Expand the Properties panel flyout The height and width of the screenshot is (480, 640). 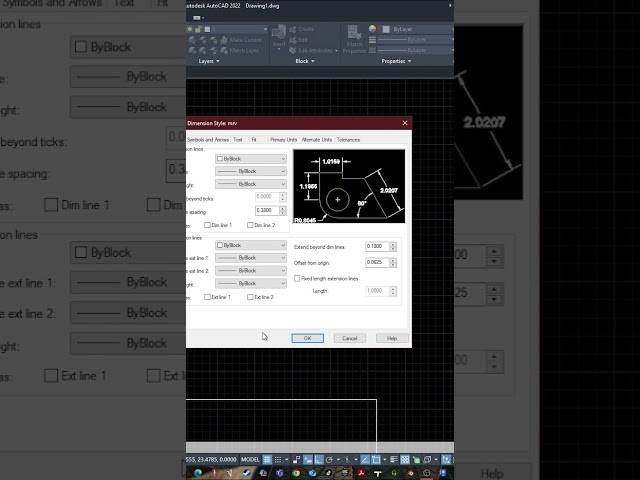[x=396, y=61]
